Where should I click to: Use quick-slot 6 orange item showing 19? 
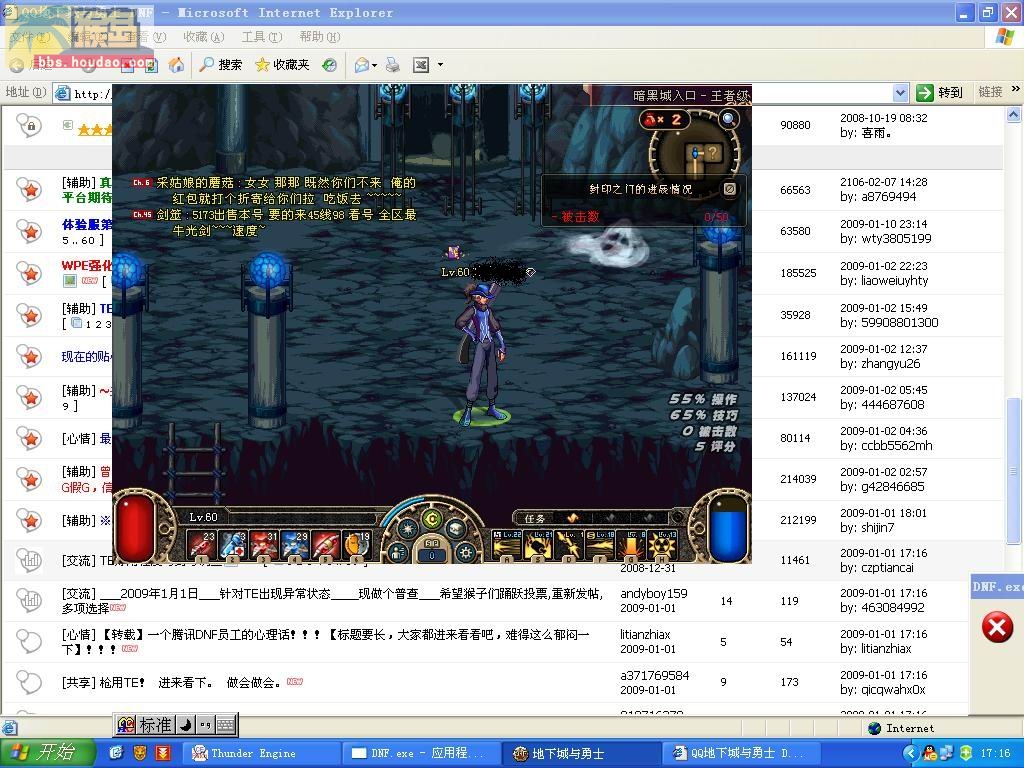pos(357,544)
